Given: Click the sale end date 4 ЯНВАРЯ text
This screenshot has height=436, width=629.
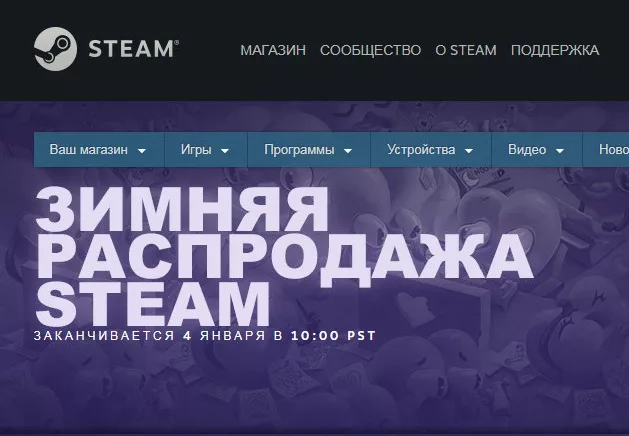Looking at the screenshot, I should [224, 335].
